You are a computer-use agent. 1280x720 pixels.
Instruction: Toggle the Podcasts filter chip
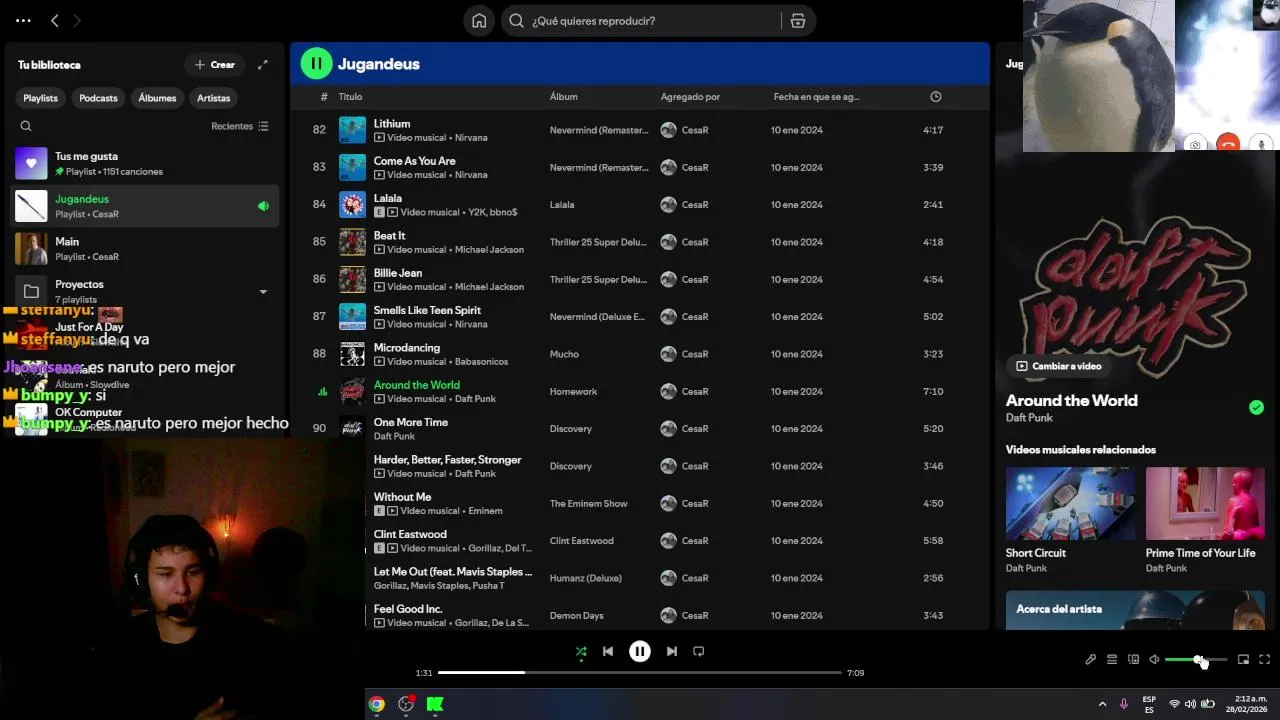pos(98,98)
